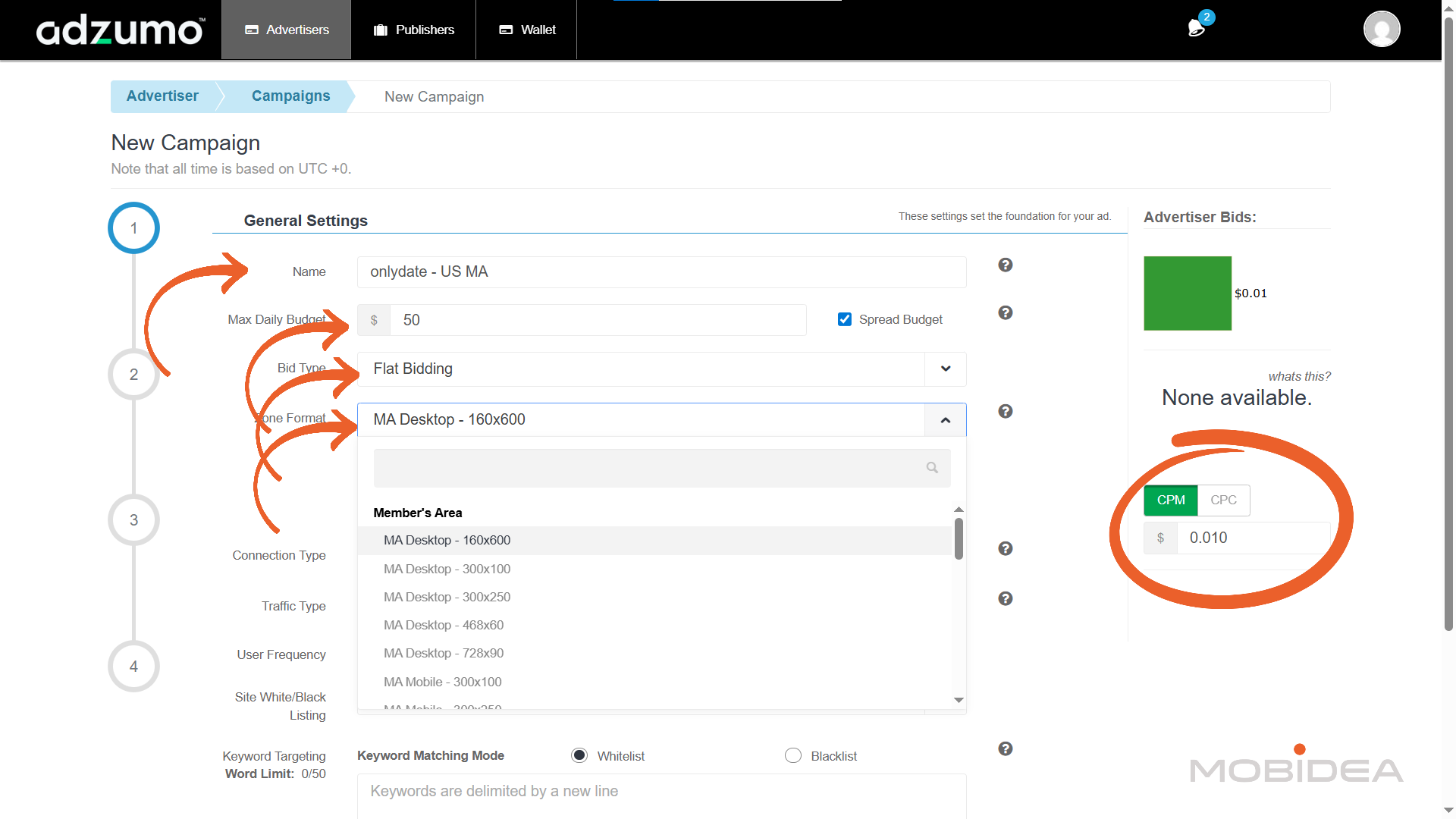Viewport: 1456px width, 819px height.
Task: Expand the Flat Bidding bid type dropdown
Action: [945, 369]
